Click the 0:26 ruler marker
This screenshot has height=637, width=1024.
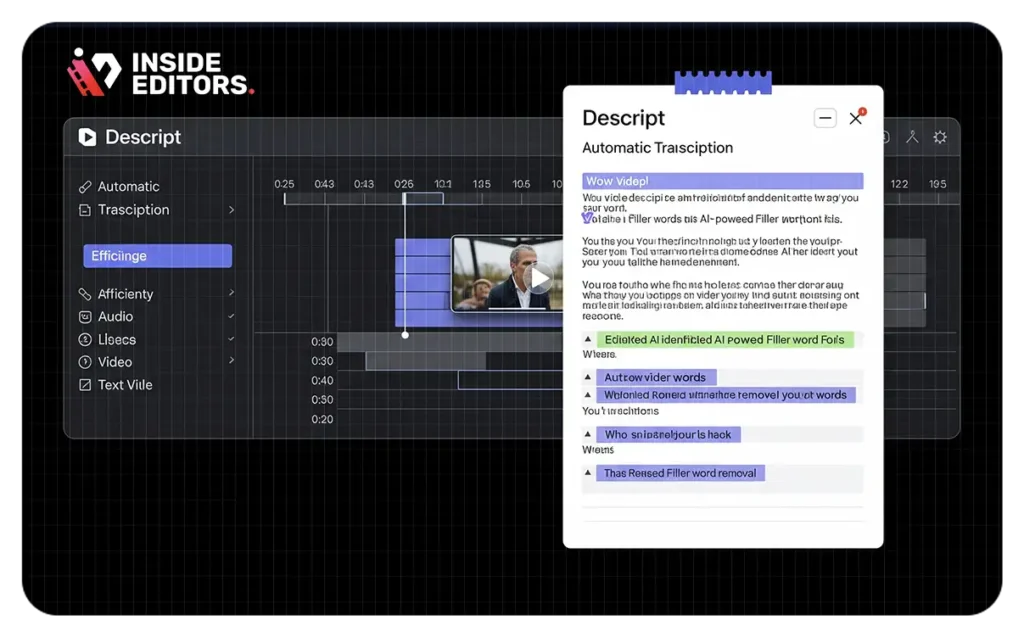click(x=404, y=184)
